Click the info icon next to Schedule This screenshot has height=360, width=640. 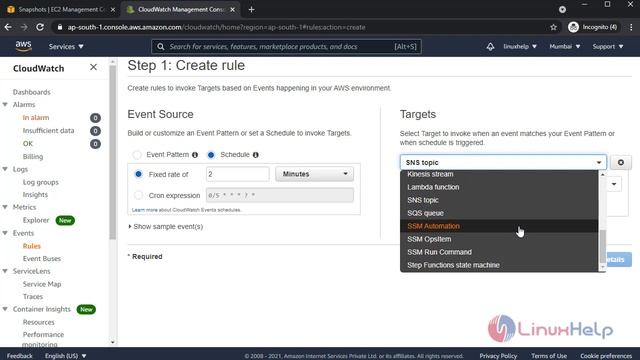pos(256,155)
